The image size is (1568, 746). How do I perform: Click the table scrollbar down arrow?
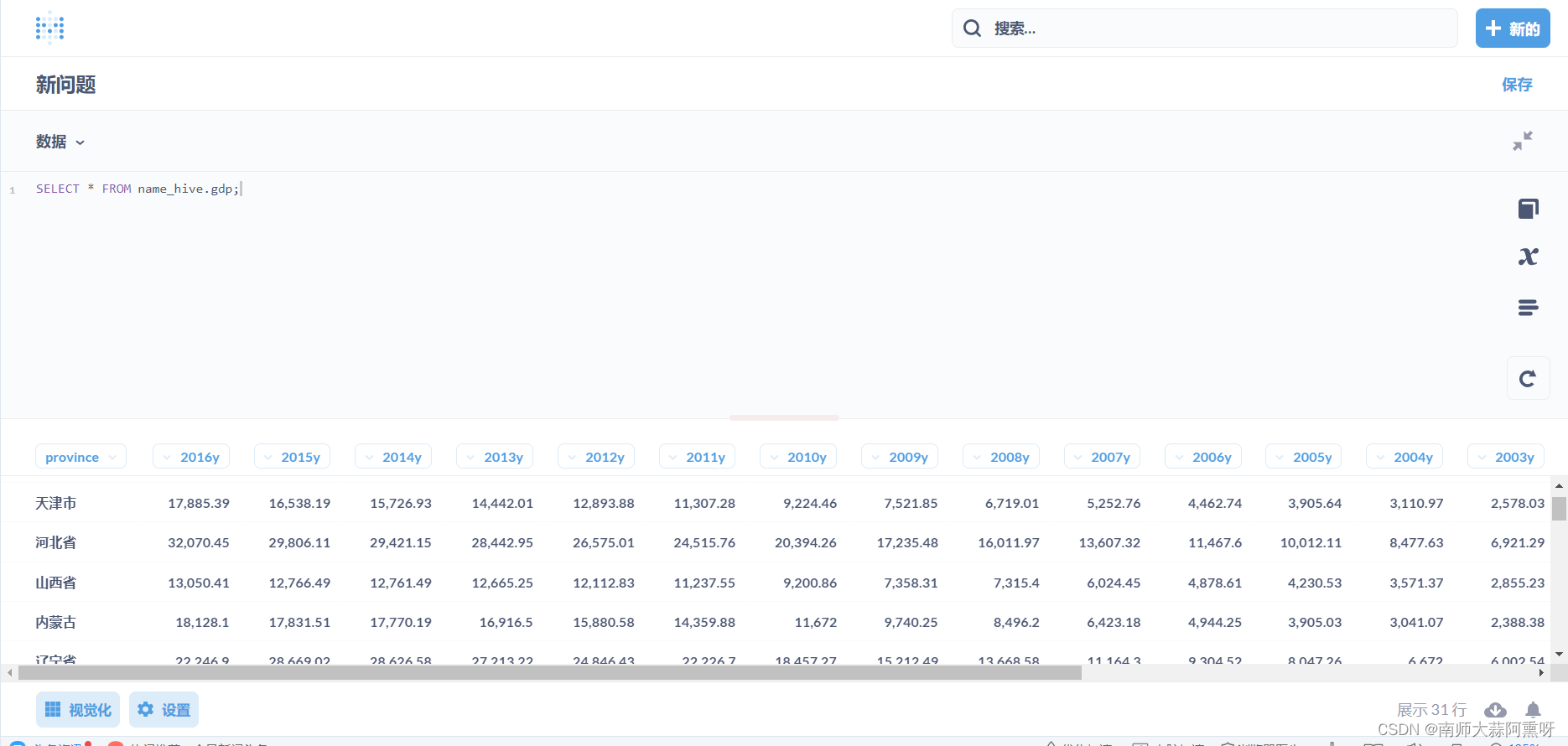click(x=1559, y=654)
